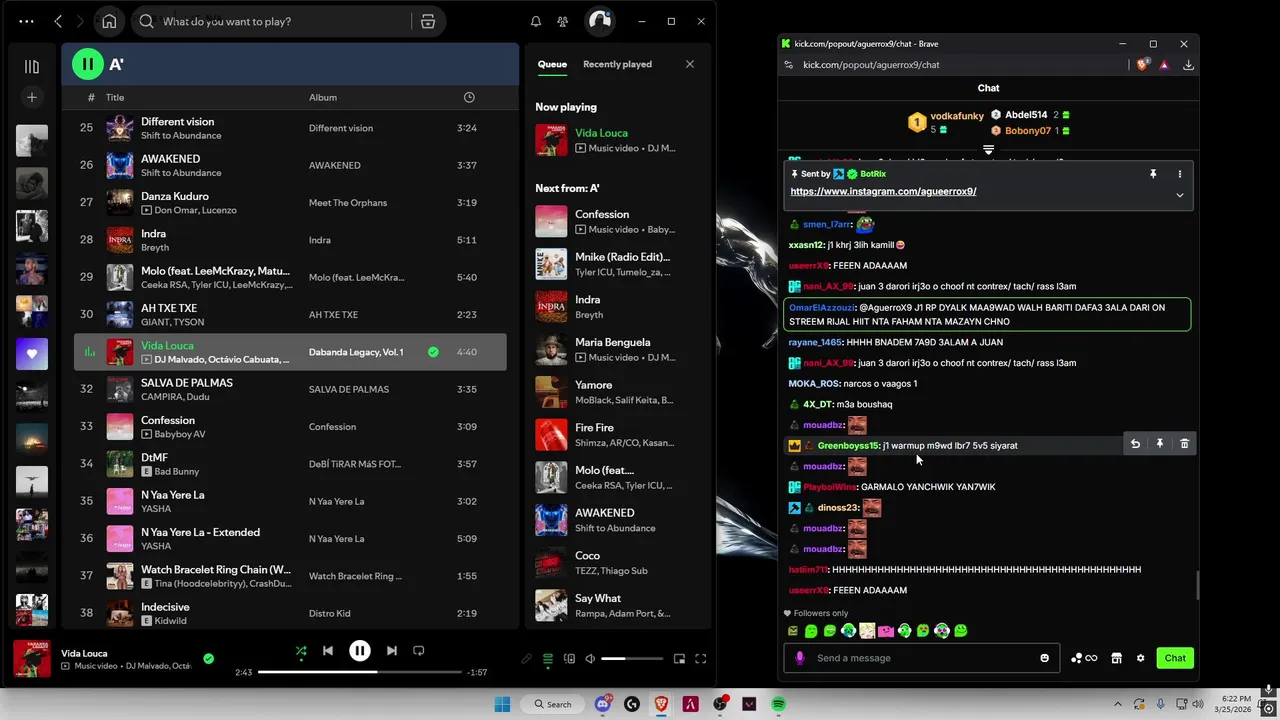
Task: Open Spotify icon in Windows taskbar
Action: 778,704
